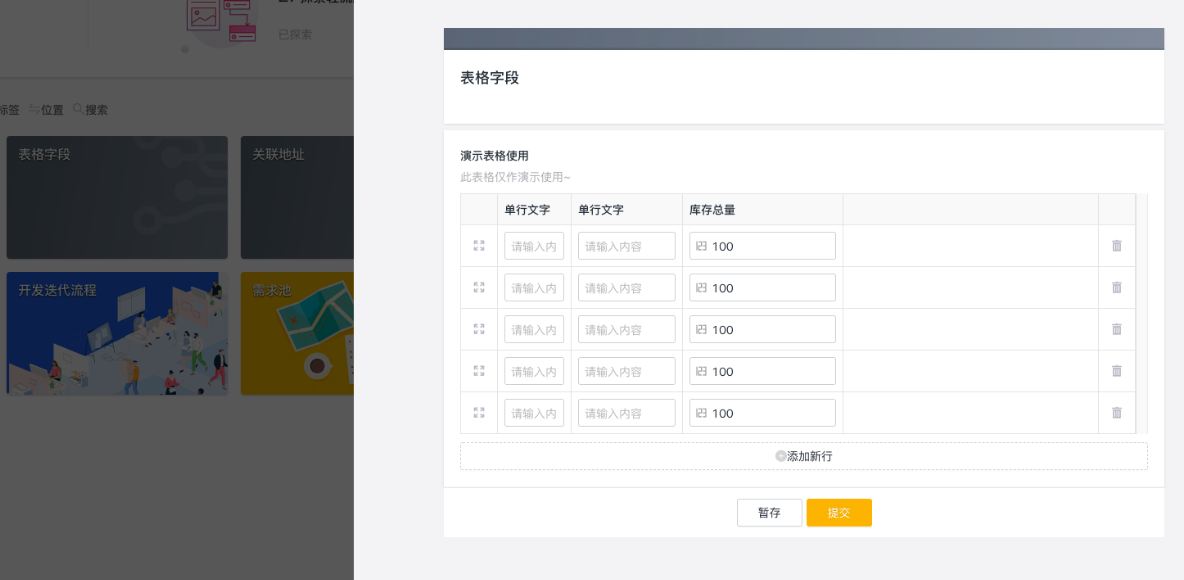Click the second 单行文字 field in row five
This screenshot has width=1184, height=580.
[x=626, y=413]
